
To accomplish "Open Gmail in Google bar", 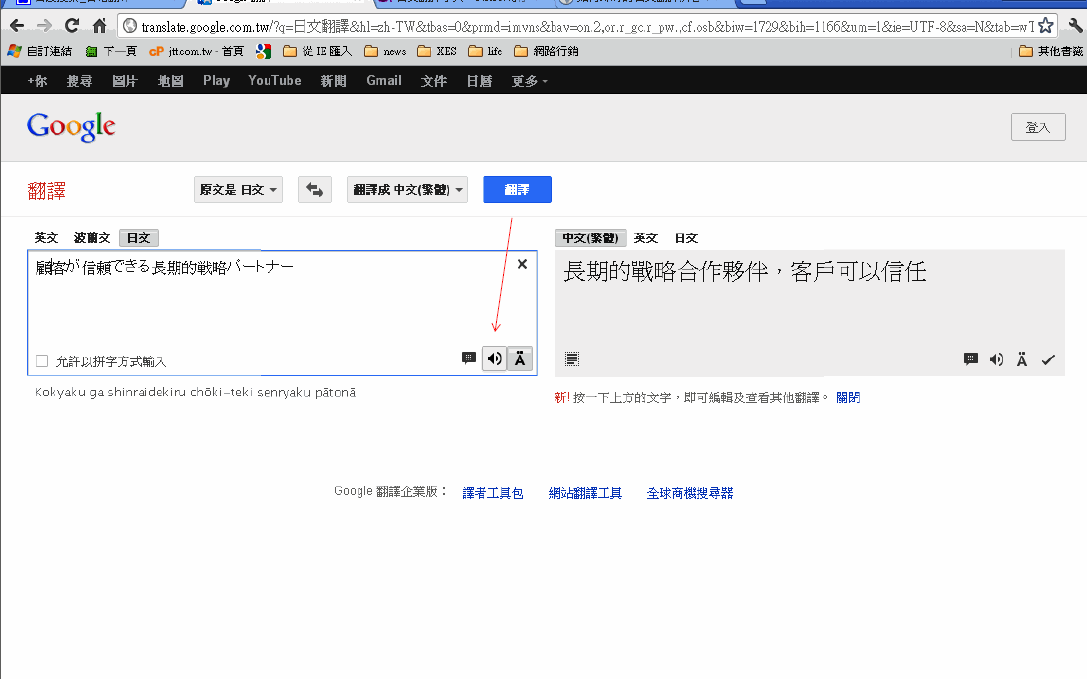I will pos(384,81).
